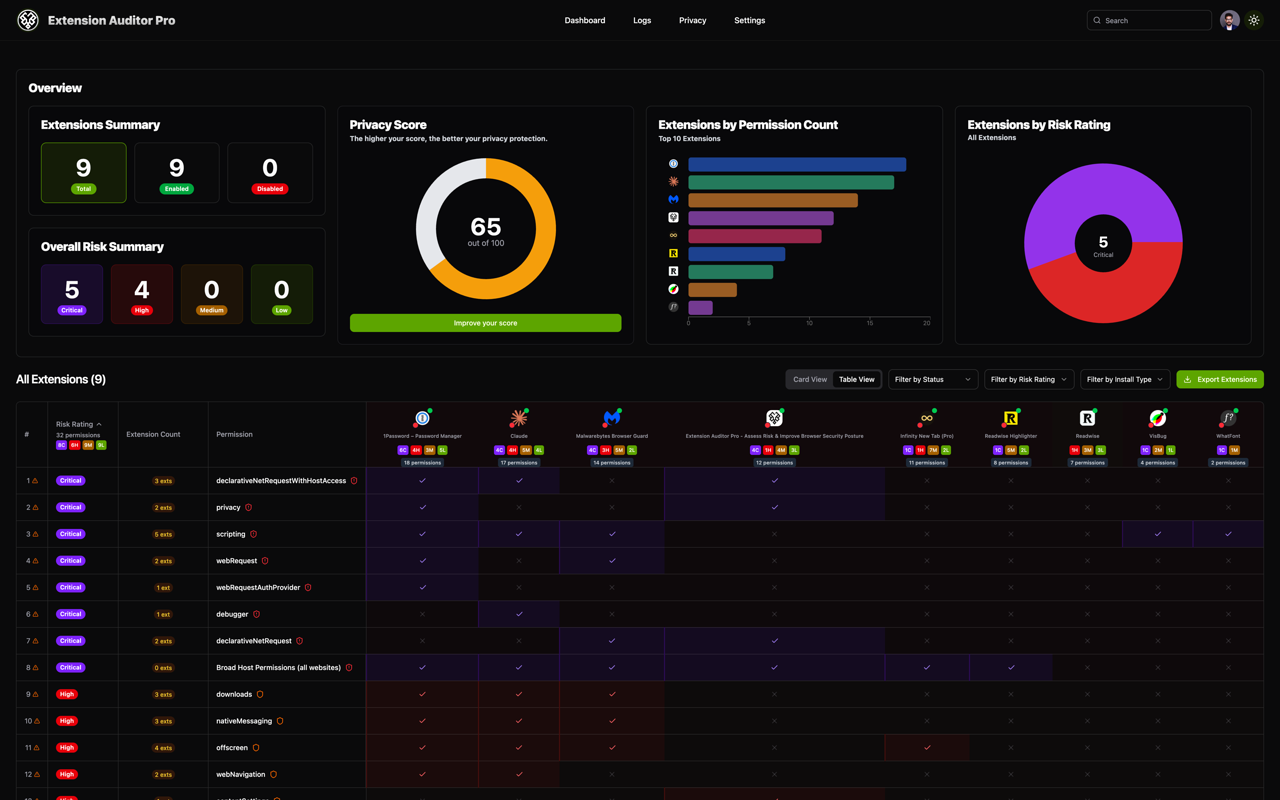The width and height of the screenshot is (1280, 800).
Task: Click the Extension Auditor Pro logo icon
Action: [x=28, y=20]
